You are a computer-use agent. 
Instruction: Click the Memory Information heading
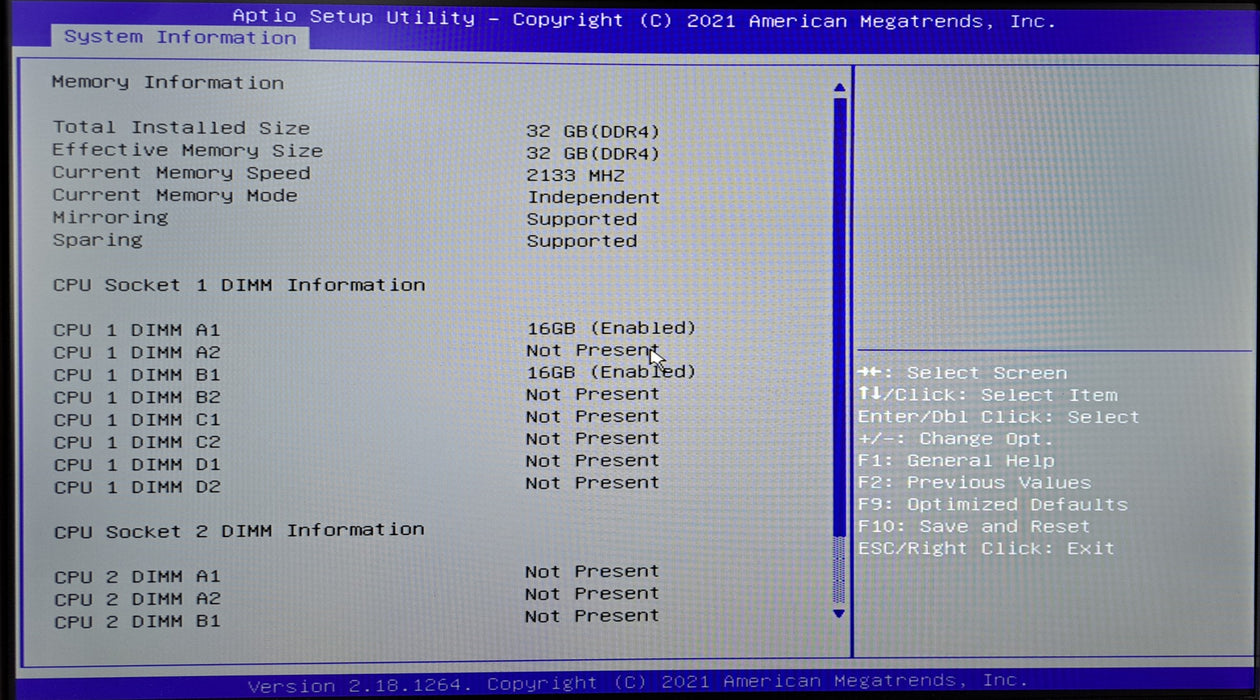(168, 83)
